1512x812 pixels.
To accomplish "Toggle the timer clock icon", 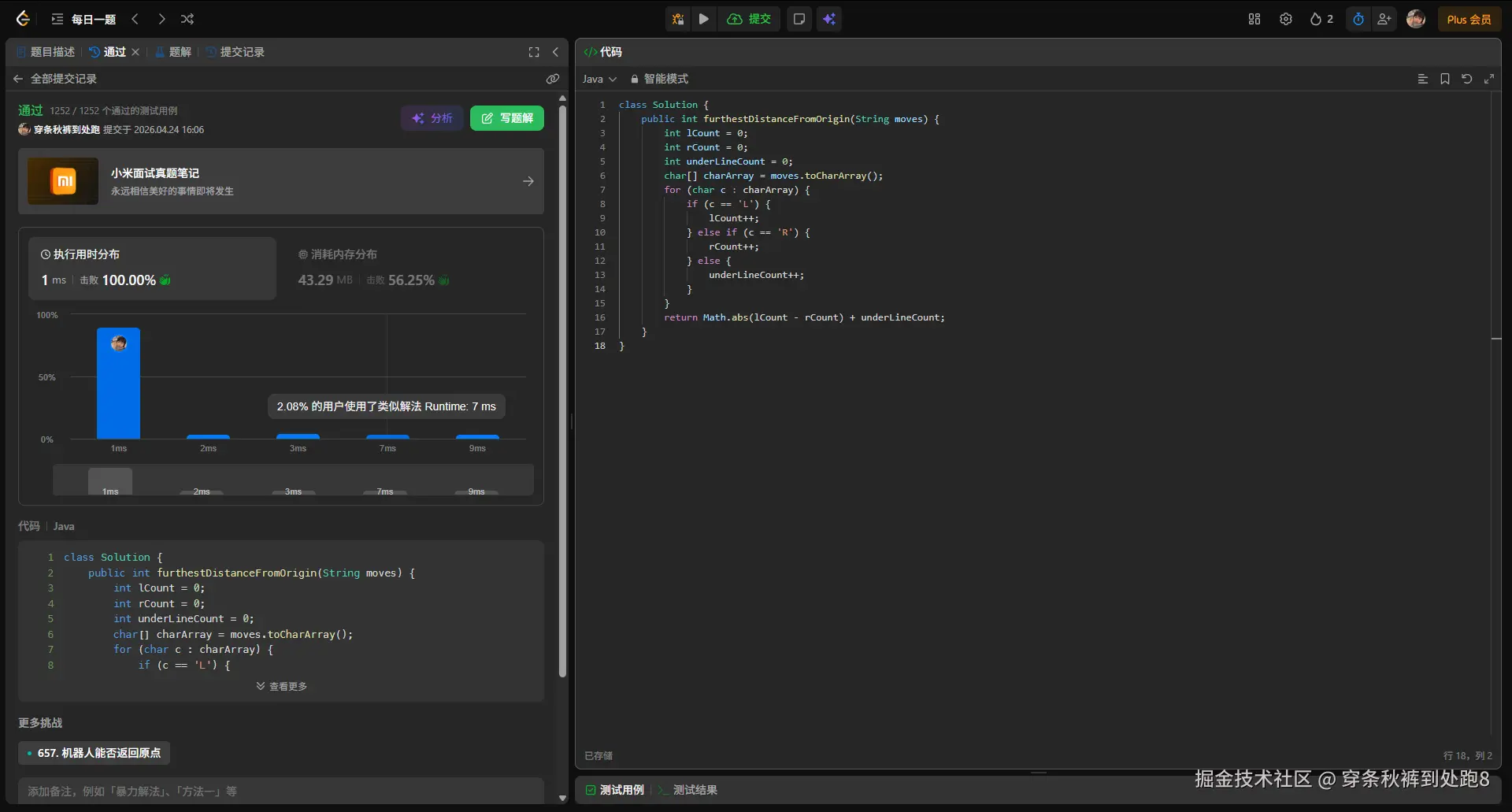I will click(1358, 19).
